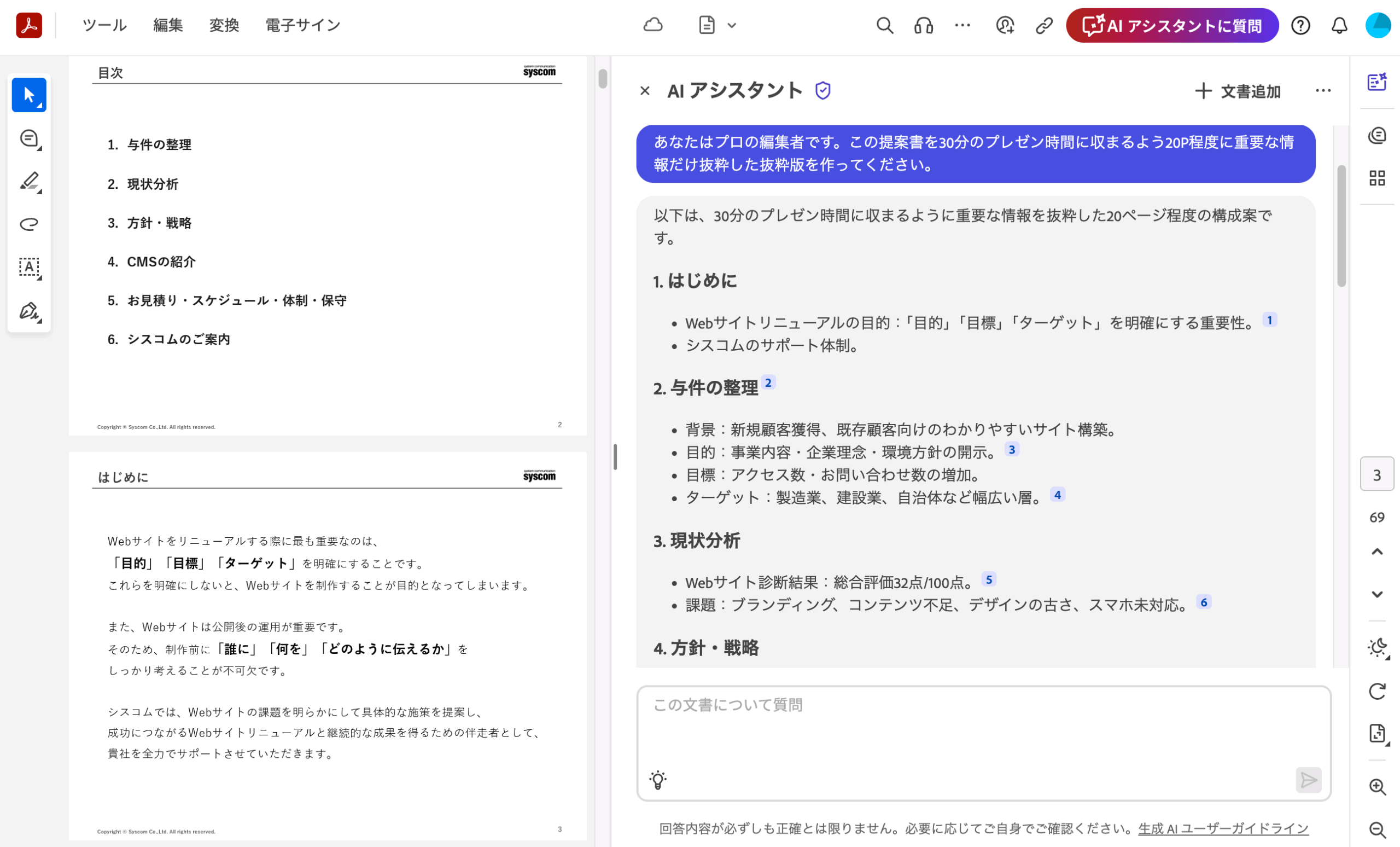Open the Fill & Sign tool
This screenshot has height=847, width=1400.
point(28,310)
